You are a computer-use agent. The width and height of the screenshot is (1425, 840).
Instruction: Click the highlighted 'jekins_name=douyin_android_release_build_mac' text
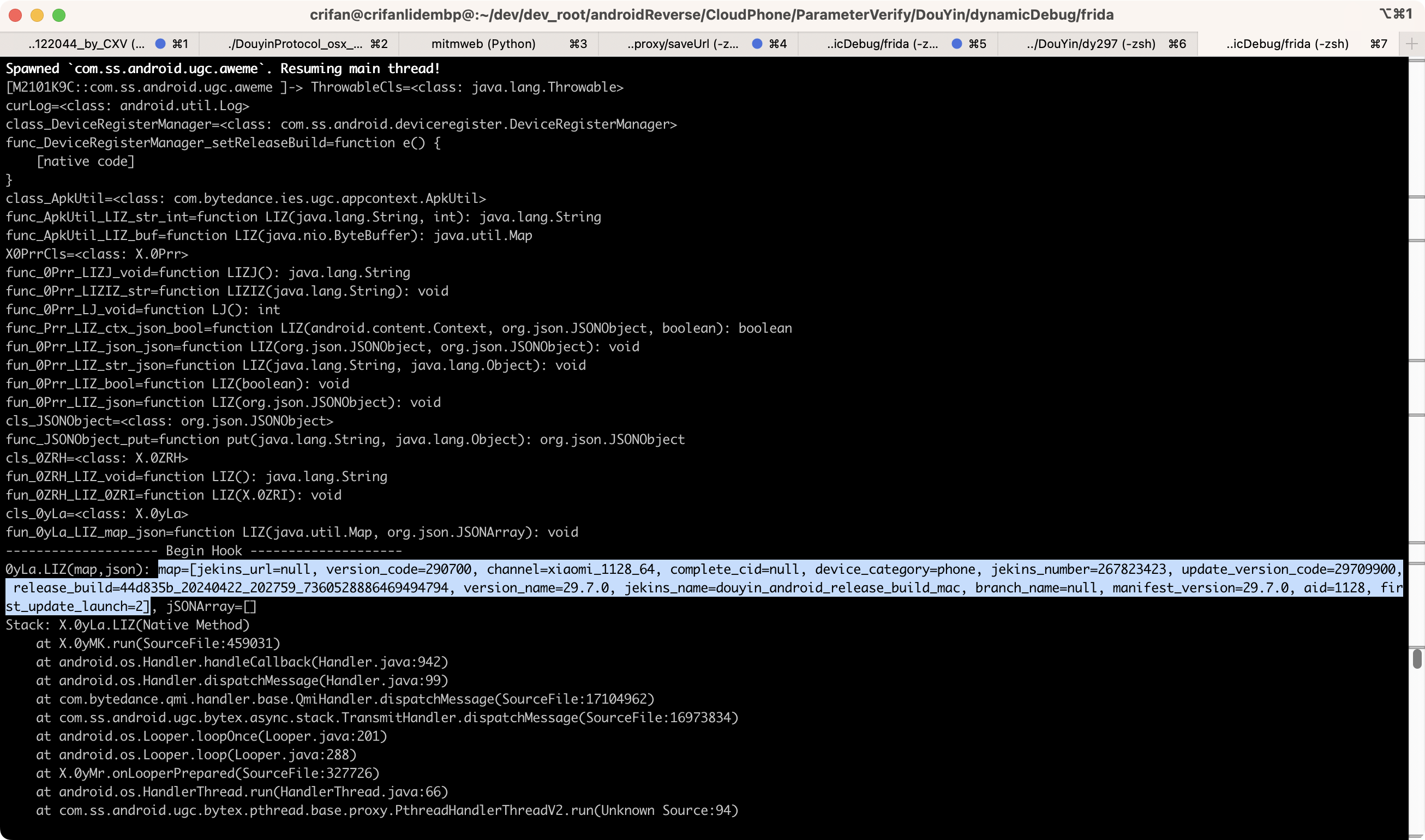(x=792, y=588)
